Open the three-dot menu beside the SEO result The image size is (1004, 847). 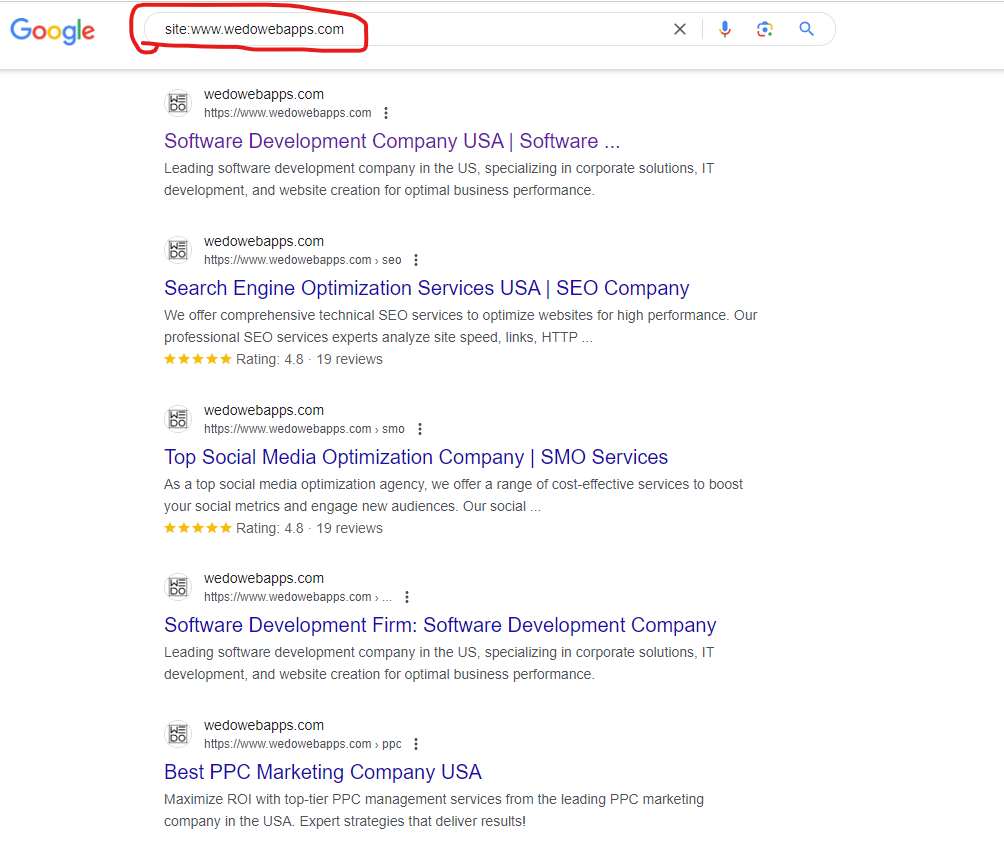coord(416,260)
